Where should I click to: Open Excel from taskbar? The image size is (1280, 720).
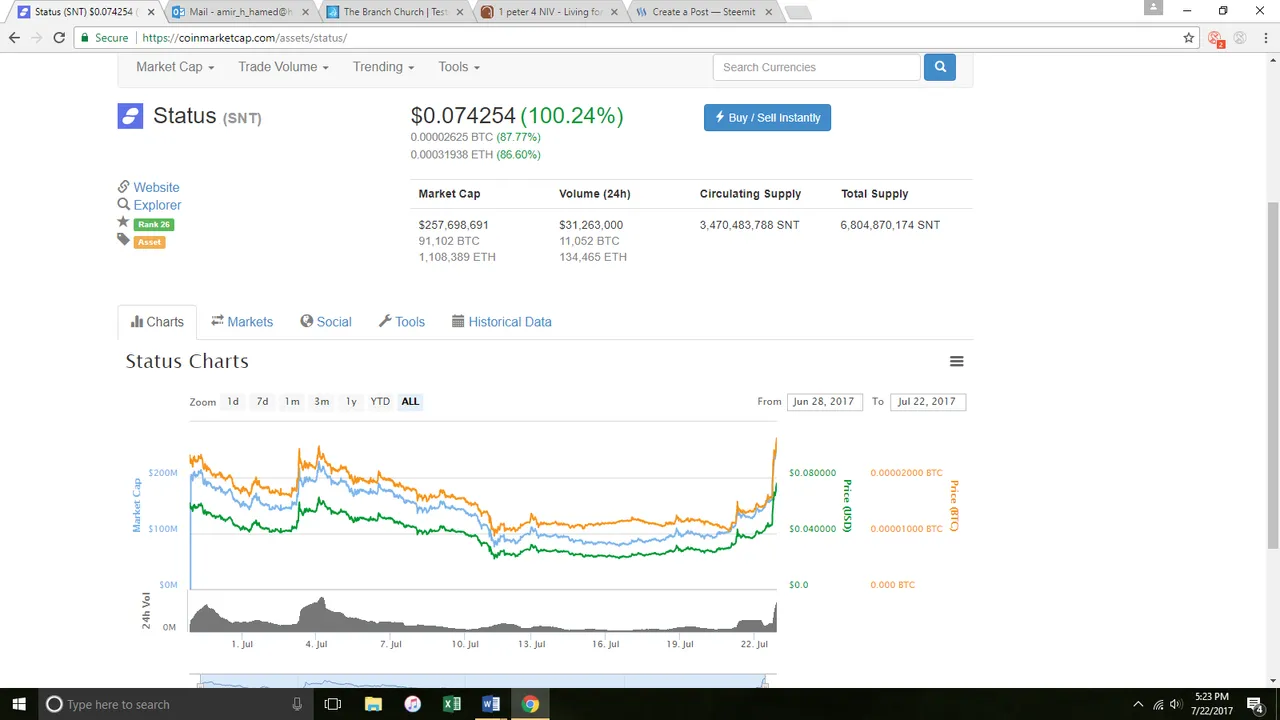451,704
